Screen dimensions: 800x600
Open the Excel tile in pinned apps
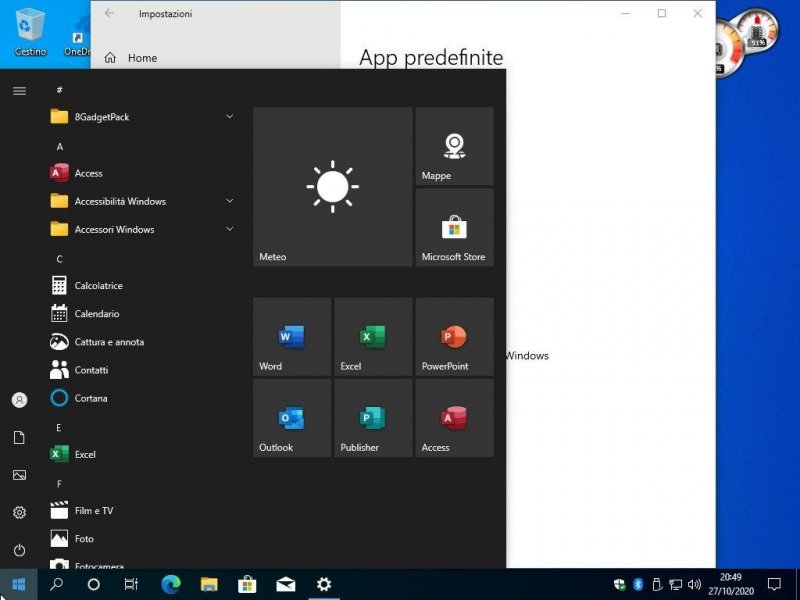(x=373, y=337)
